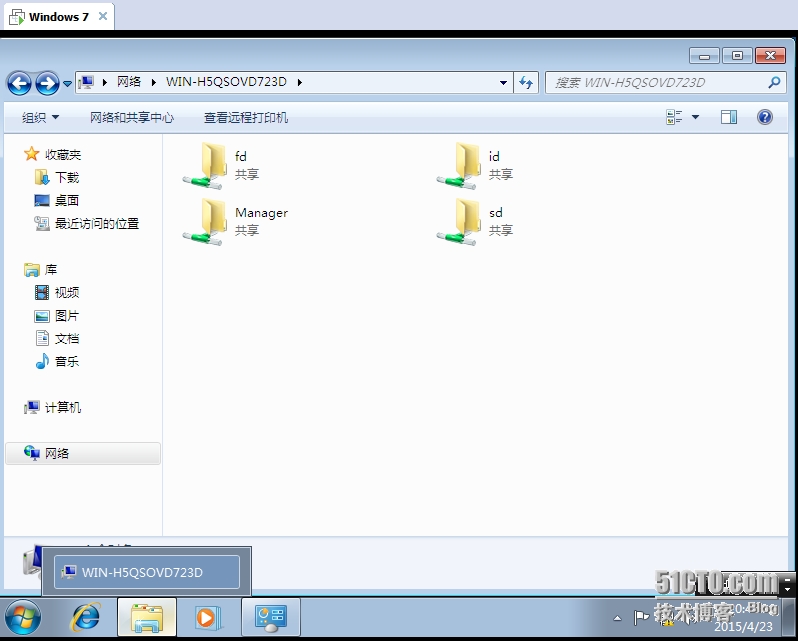
Task: Click the Windows Start button
Action: 24,617
